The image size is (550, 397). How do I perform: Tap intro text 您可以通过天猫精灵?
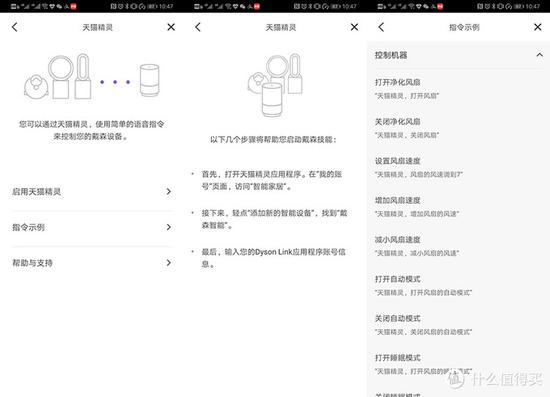coord(91,130)
